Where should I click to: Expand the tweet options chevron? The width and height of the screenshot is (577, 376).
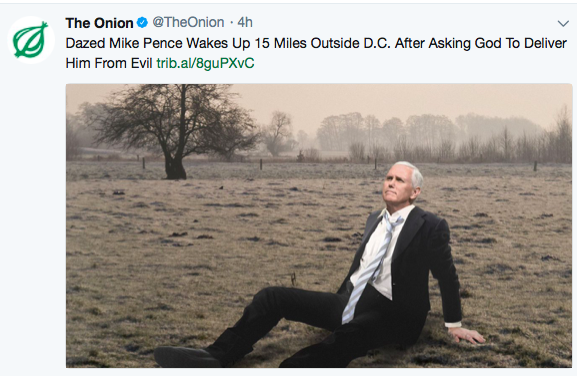tap(563, 24)
